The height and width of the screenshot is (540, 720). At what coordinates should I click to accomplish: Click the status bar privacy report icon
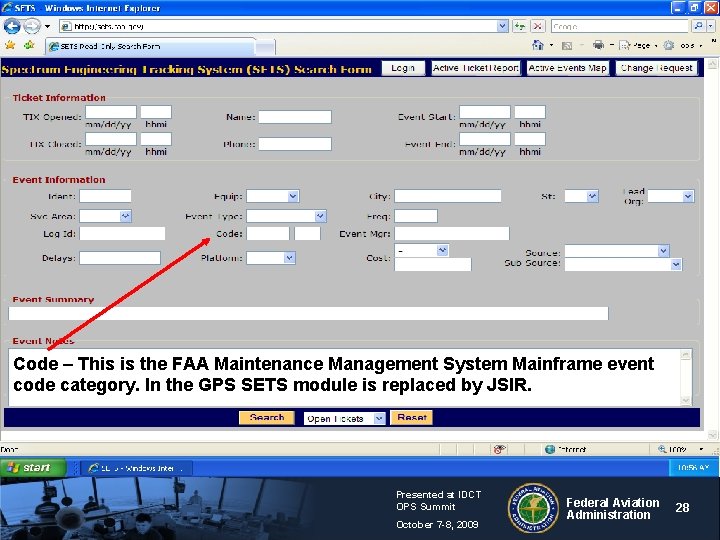pos(499,449)
